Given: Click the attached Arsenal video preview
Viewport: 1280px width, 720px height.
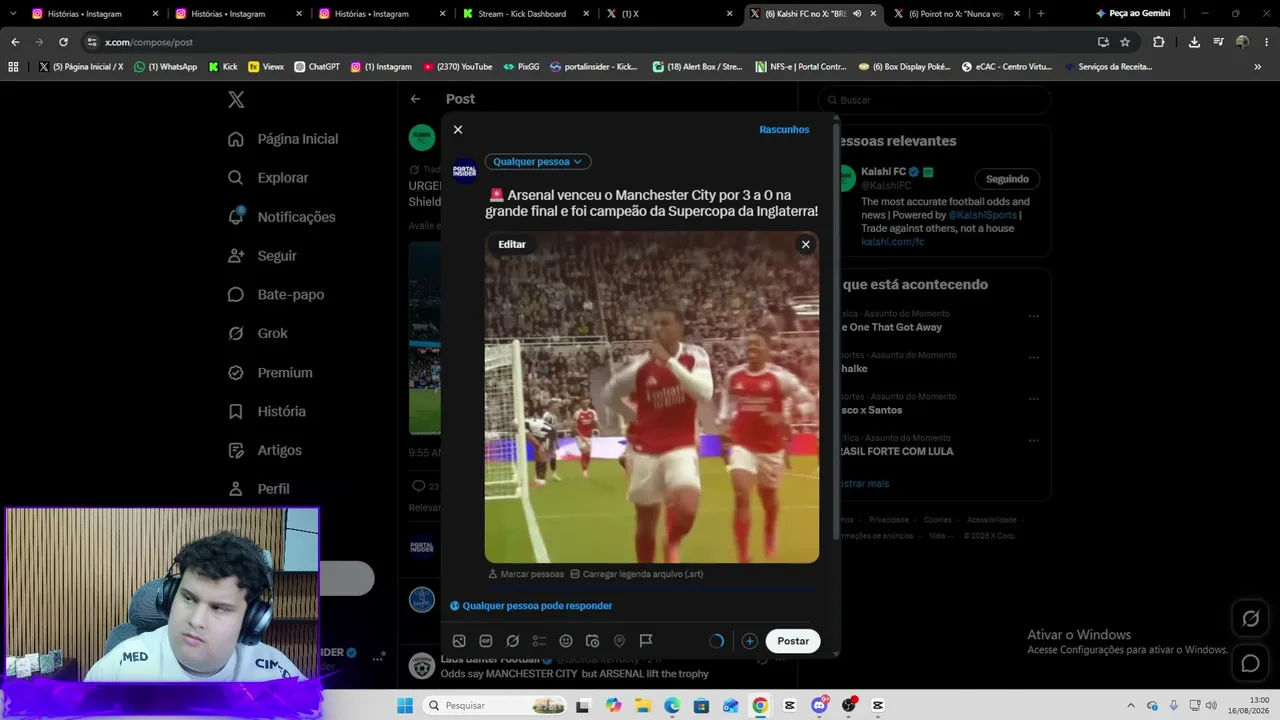Looking at the screenshot, I should pyautogui.click(x=652, y=398).
